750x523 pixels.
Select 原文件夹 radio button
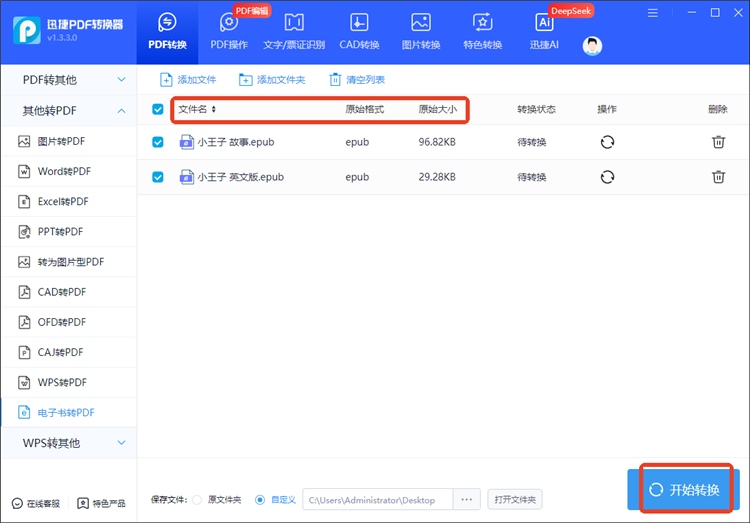tap(197, 500)
